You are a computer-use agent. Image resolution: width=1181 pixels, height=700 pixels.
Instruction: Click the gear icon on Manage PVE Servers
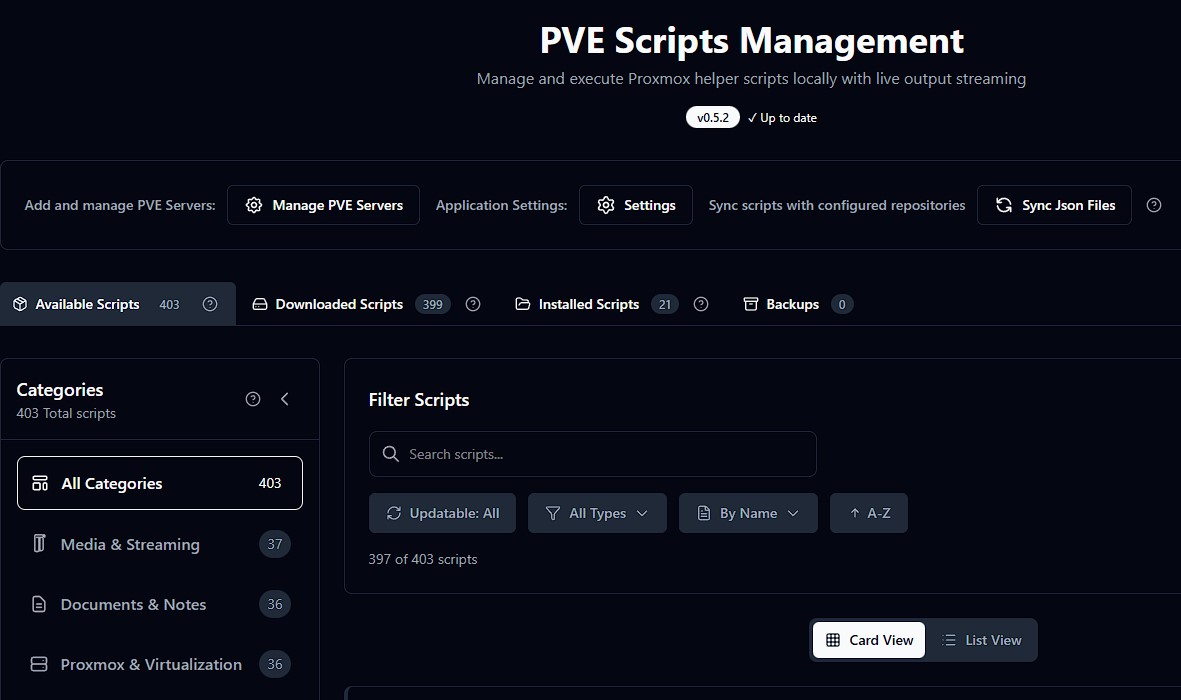tap(253, 205)
